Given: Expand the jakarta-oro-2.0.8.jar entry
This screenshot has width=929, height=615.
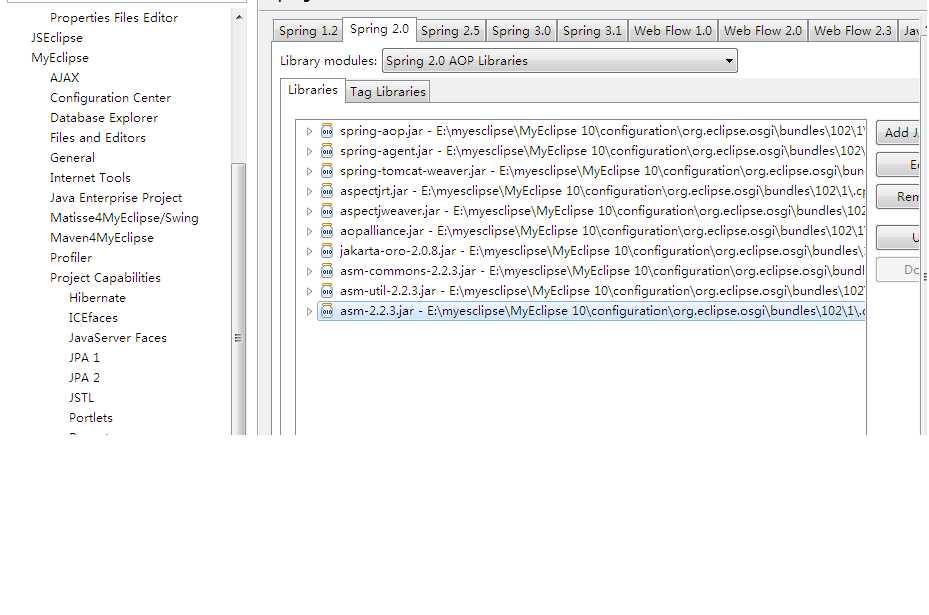Looking at the screenshot, I should 309,251.
